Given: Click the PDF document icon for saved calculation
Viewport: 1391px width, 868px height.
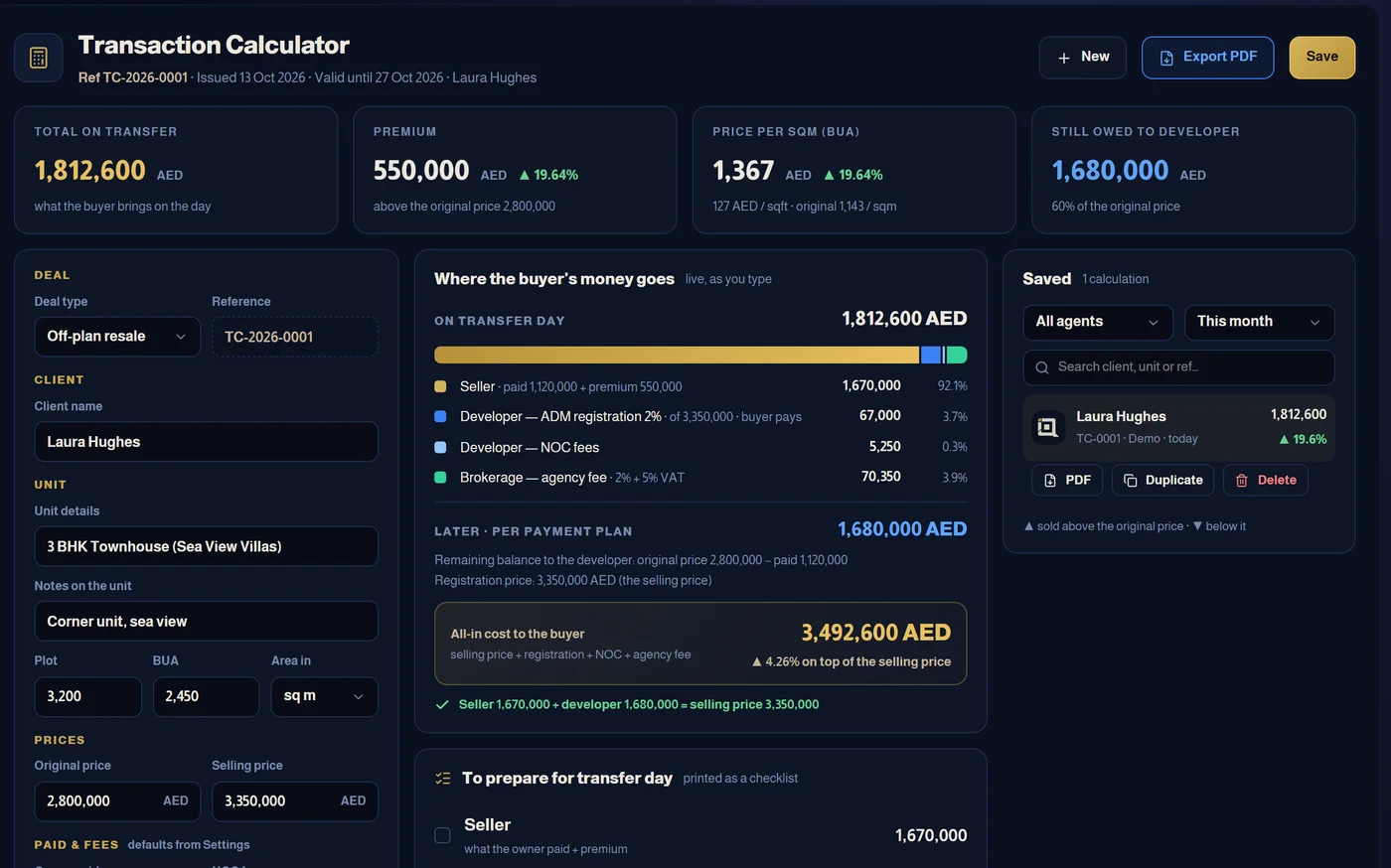Looking at the screenshot, I should [x=1050, y=481].
